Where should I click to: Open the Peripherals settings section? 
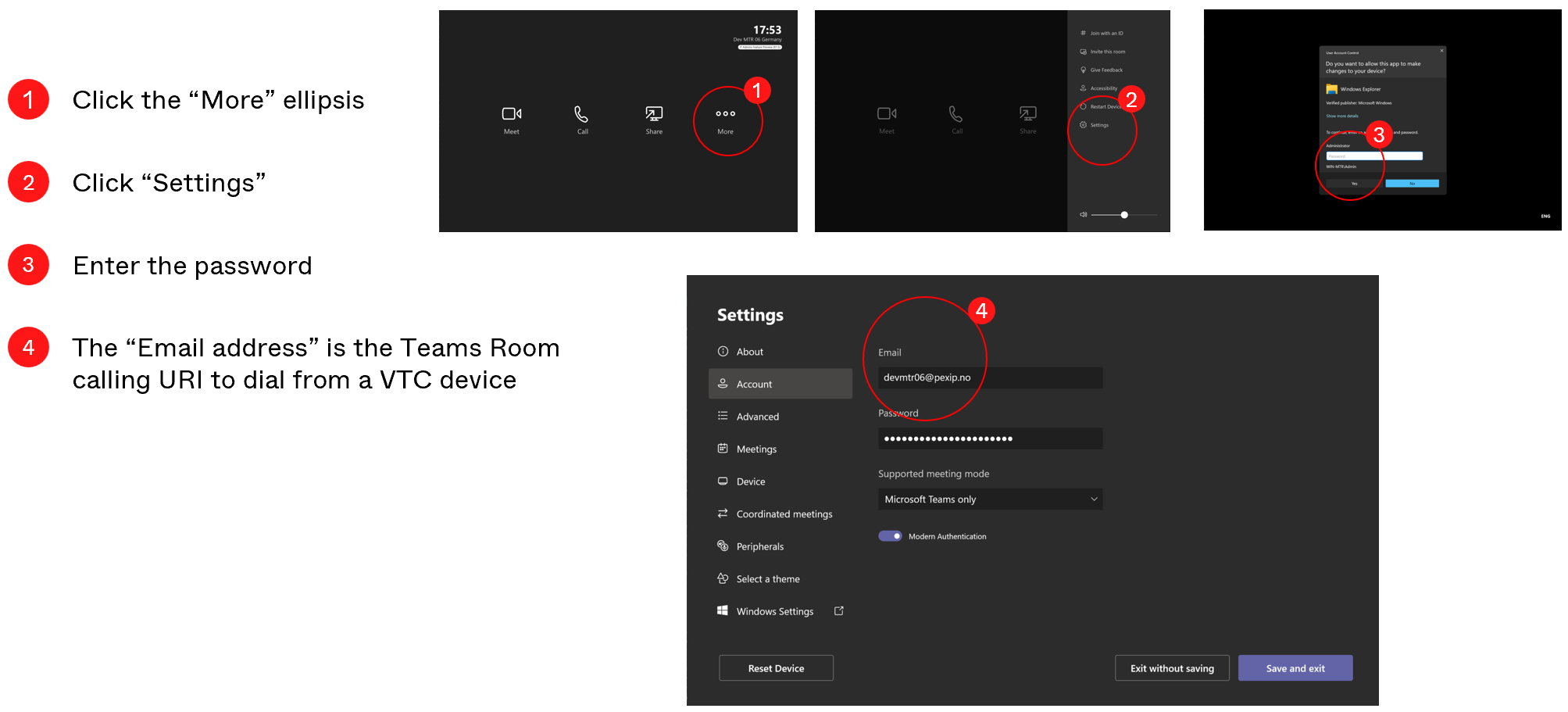click(x=759, y=546)
